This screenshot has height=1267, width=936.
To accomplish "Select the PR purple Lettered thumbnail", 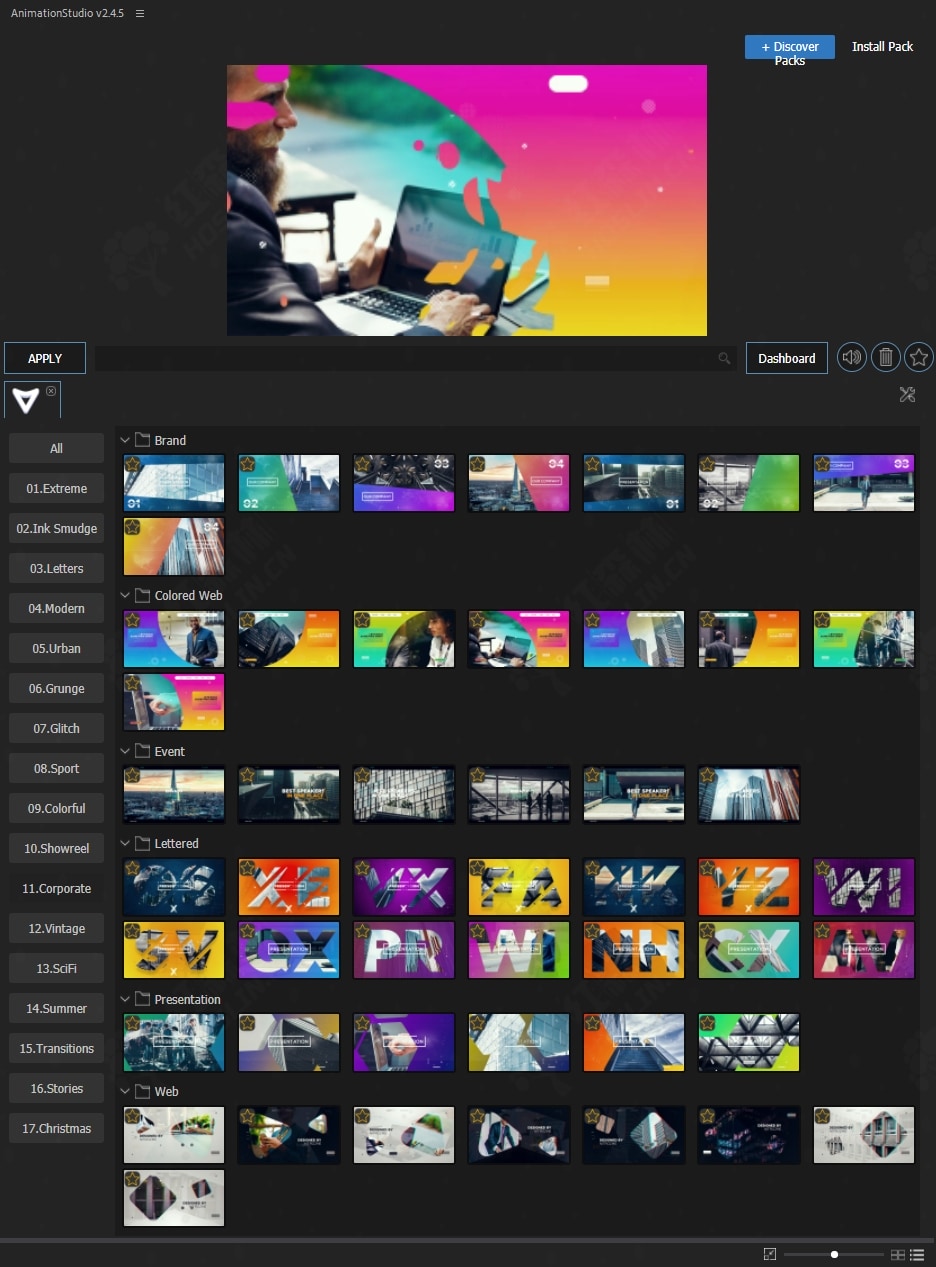I will [404, 950].
